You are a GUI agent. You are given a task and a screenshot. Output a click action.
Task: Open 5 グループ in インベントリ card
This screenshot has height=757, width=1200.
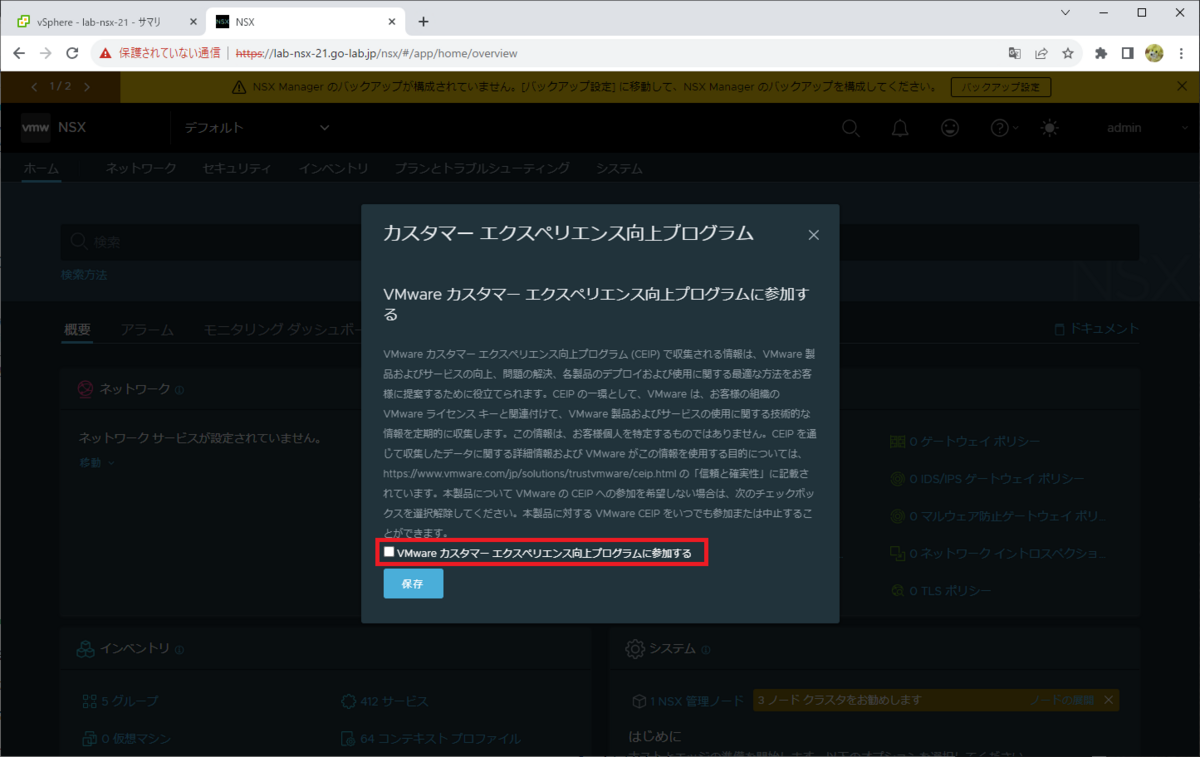click(120, 701)
